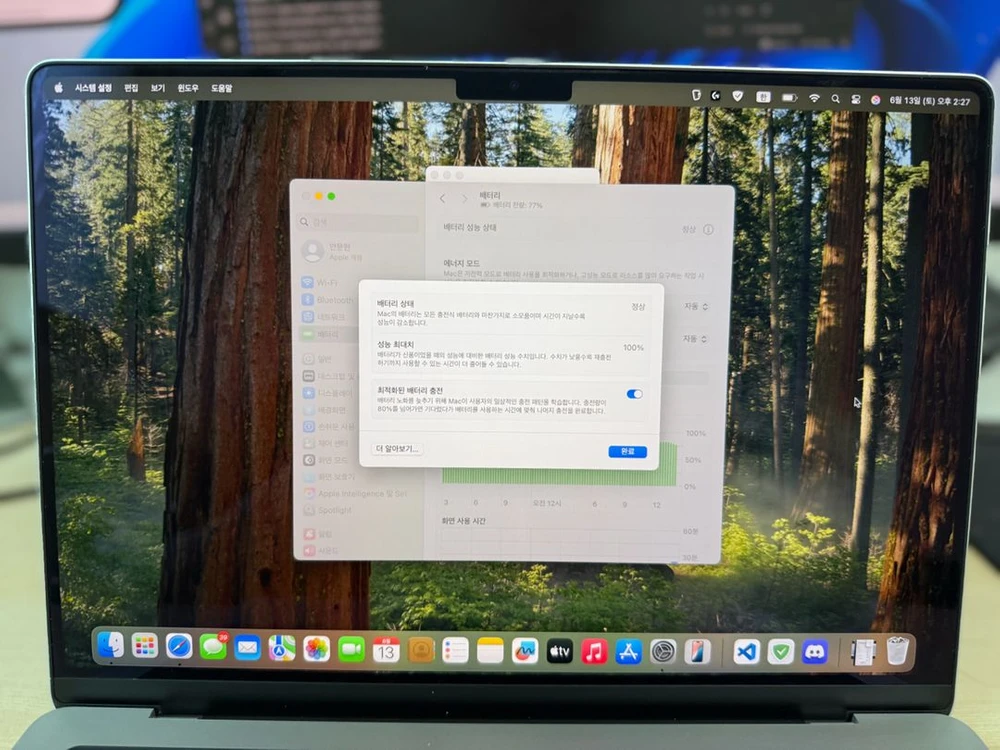
Task: Click Logitech G HUB menu bar icon
Action: (x=716, y=96)
